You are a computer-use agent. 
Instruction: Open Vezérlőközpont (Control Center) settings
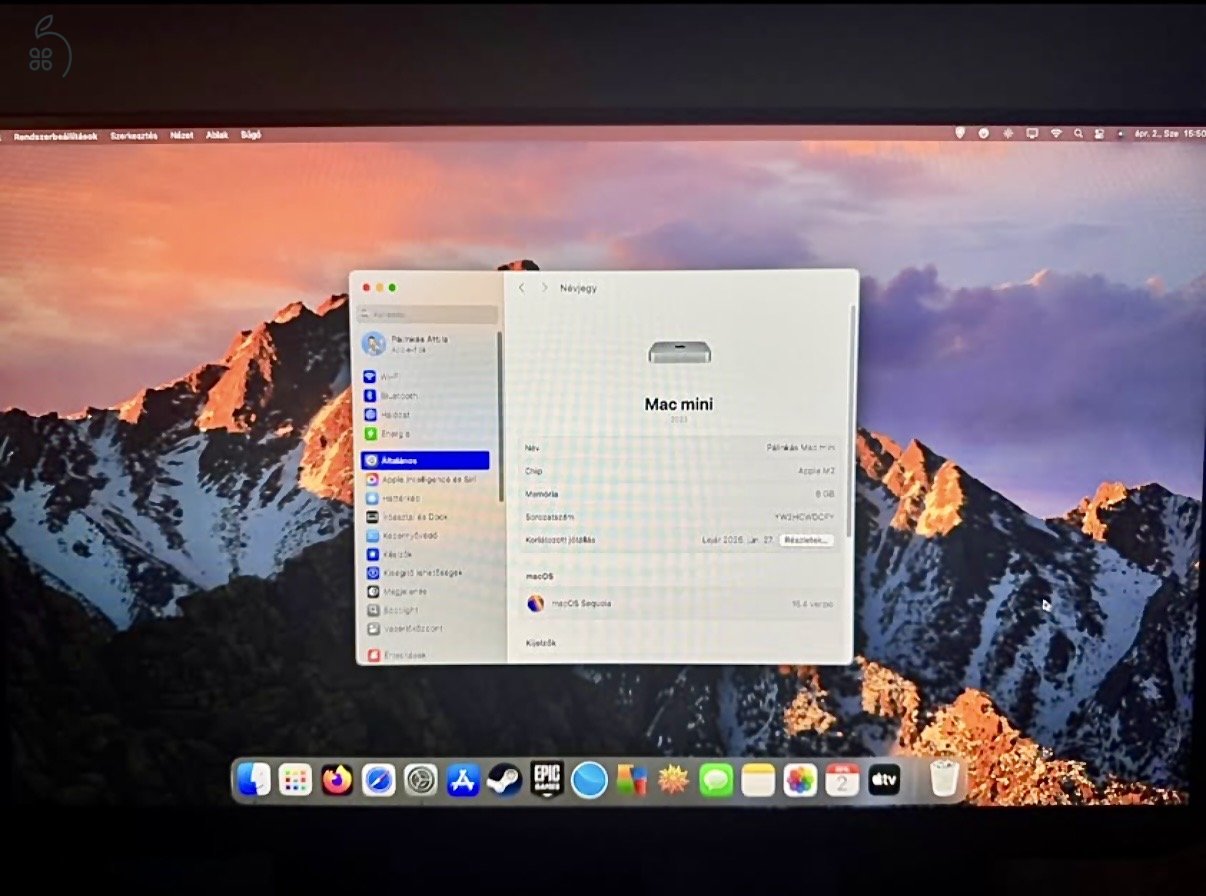[x=426, y=629]
